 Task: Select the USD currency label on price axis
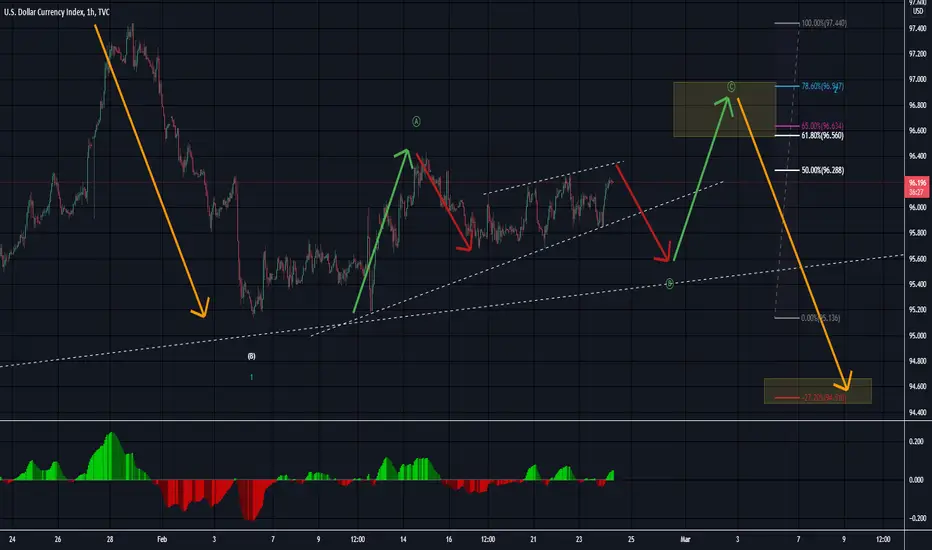coord(918,11)
